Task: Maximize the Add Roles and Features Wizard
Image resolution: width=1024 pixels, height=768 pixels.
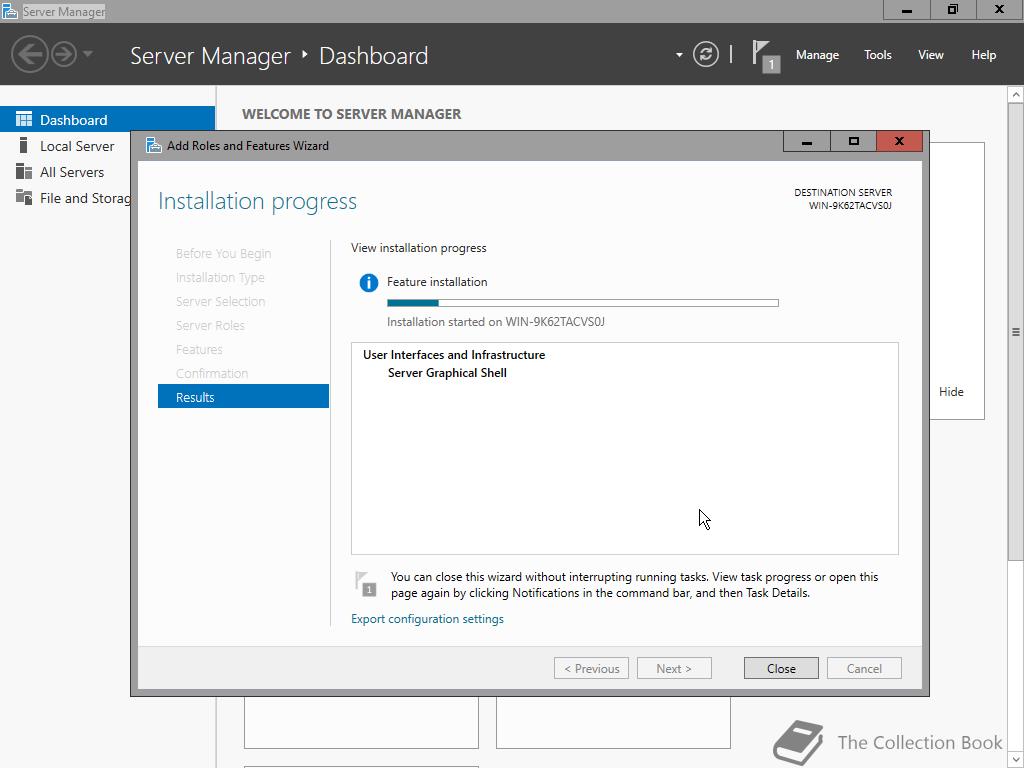Action: (853, 141)
